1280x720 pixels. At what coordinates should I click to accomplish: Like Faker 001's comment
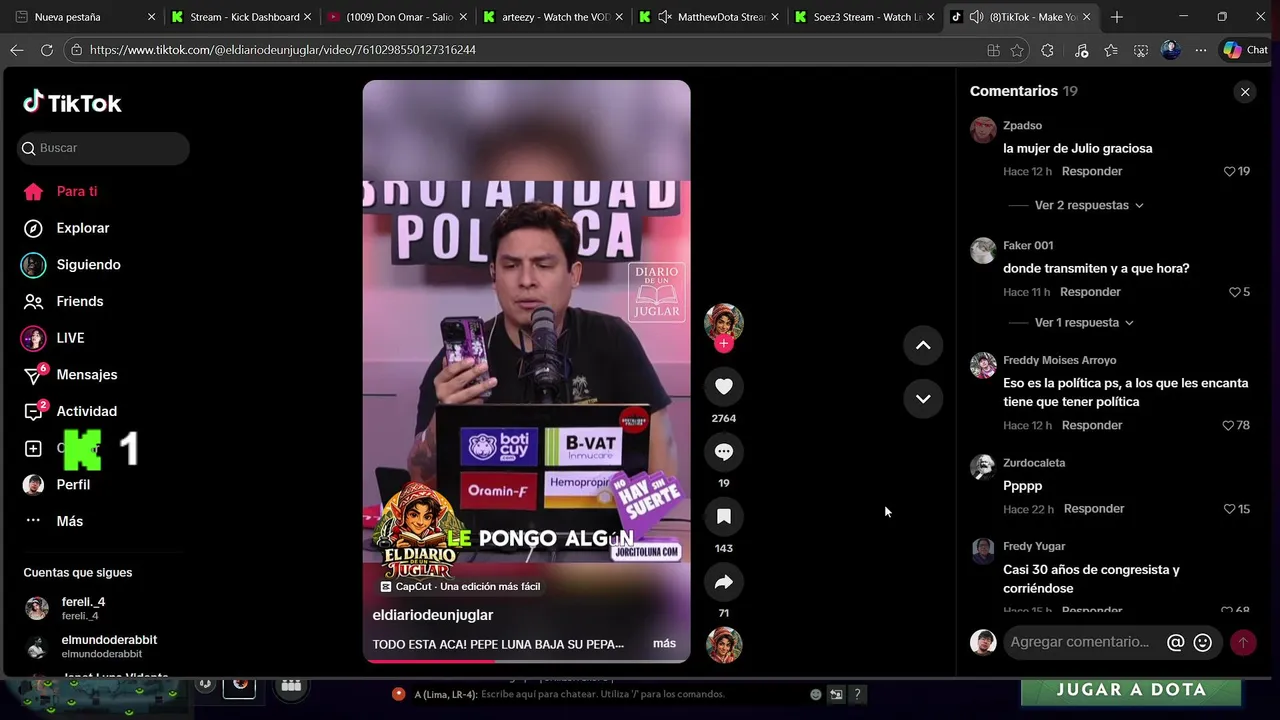(1234, 292)
